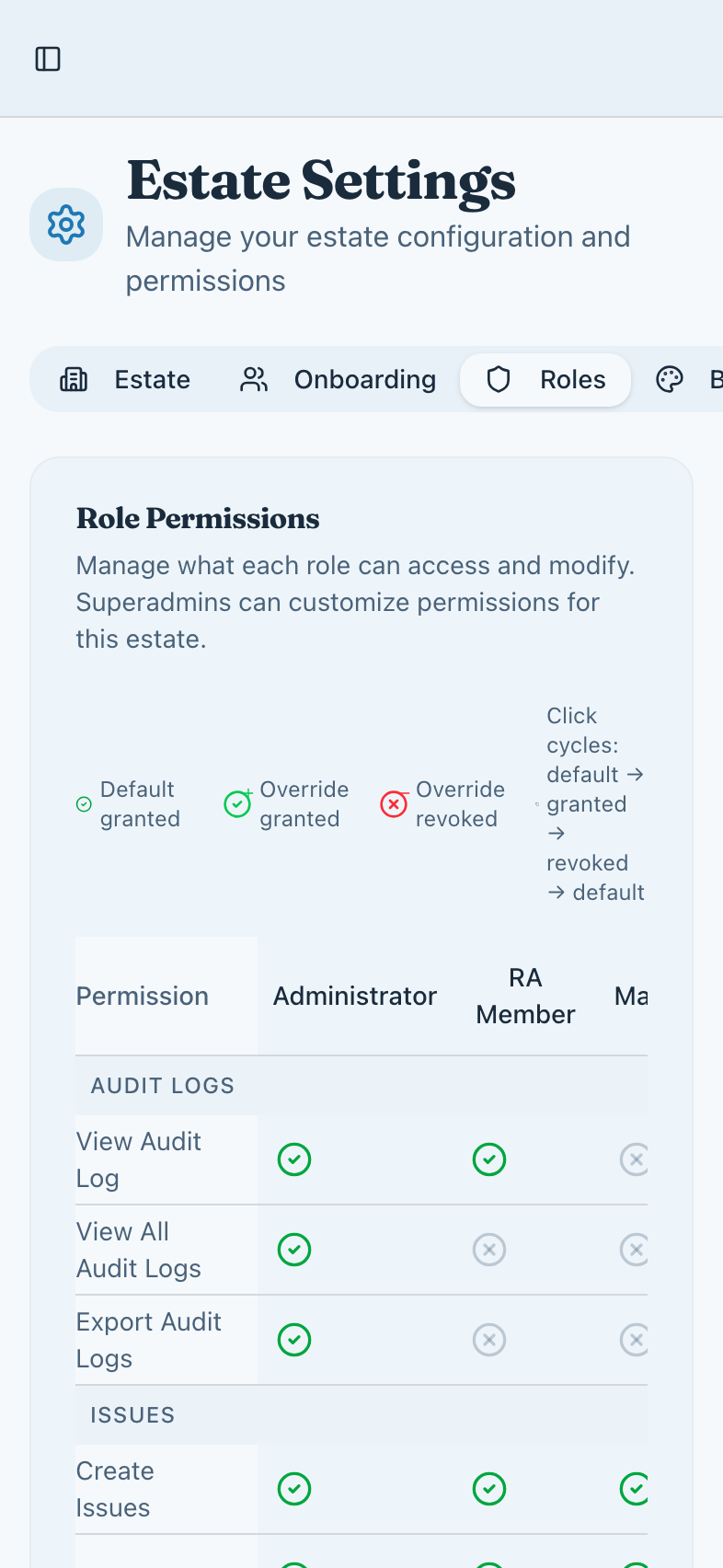The width and height of the screenshot is (723, 1568).
Task: Click the Default granted legend icon
Action: pos(84,803)
